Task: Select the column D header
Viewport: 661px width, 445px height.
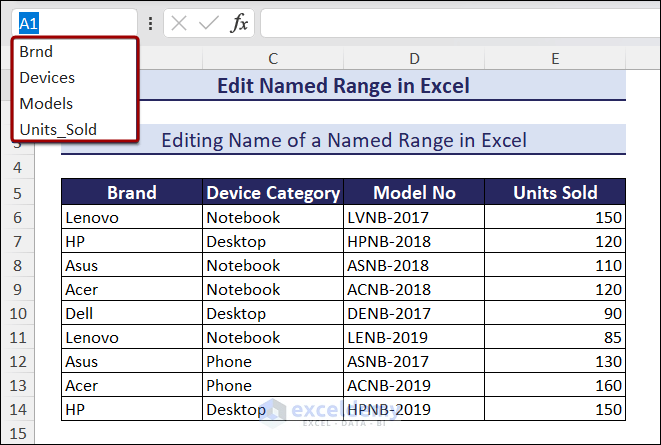Action: point(414,59)
